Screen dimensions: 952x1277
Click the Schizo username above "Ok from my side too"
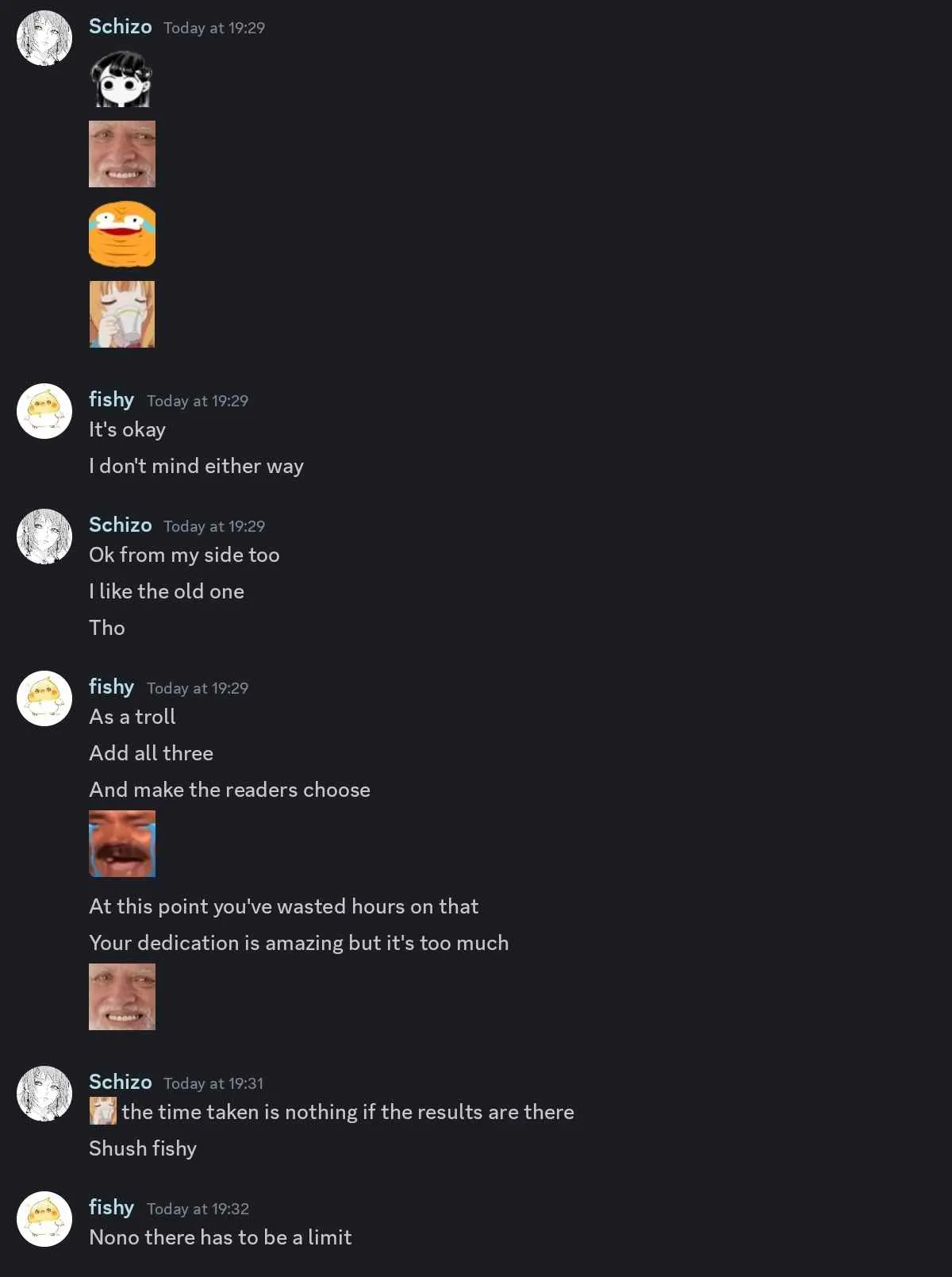click(x=120, y=525)
